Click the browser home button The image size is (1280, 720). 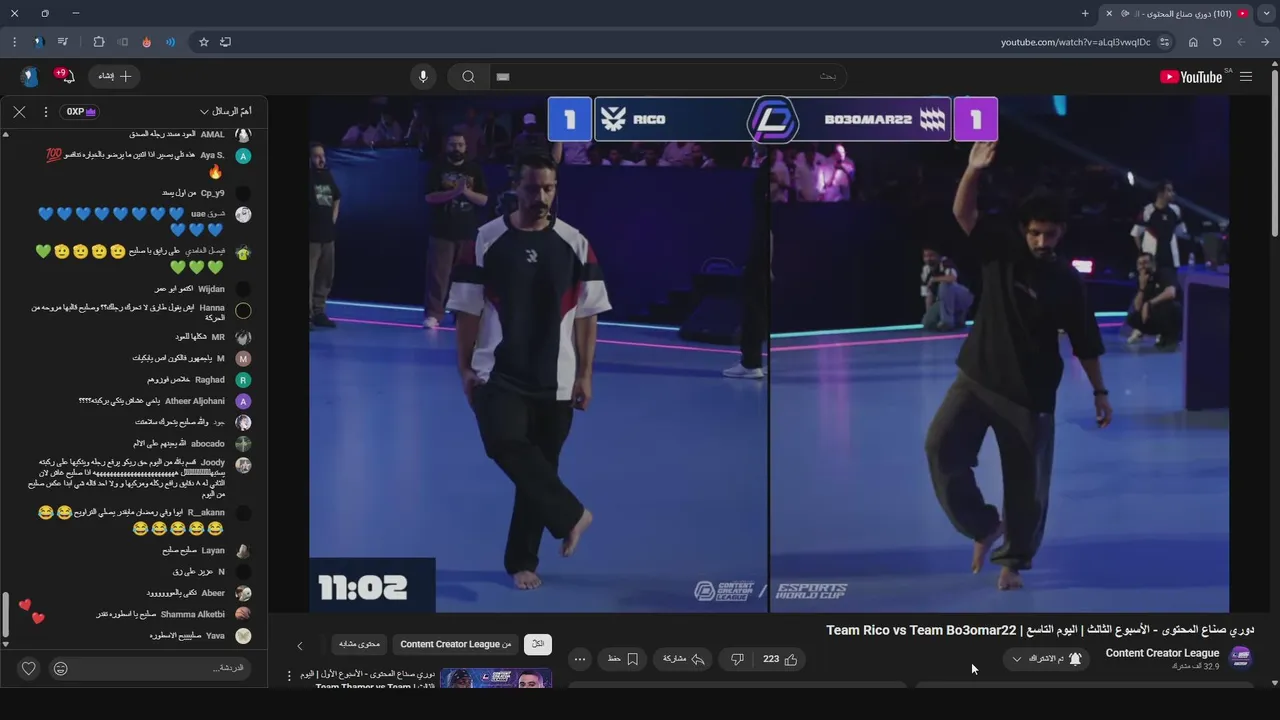tap(1193, 42)
